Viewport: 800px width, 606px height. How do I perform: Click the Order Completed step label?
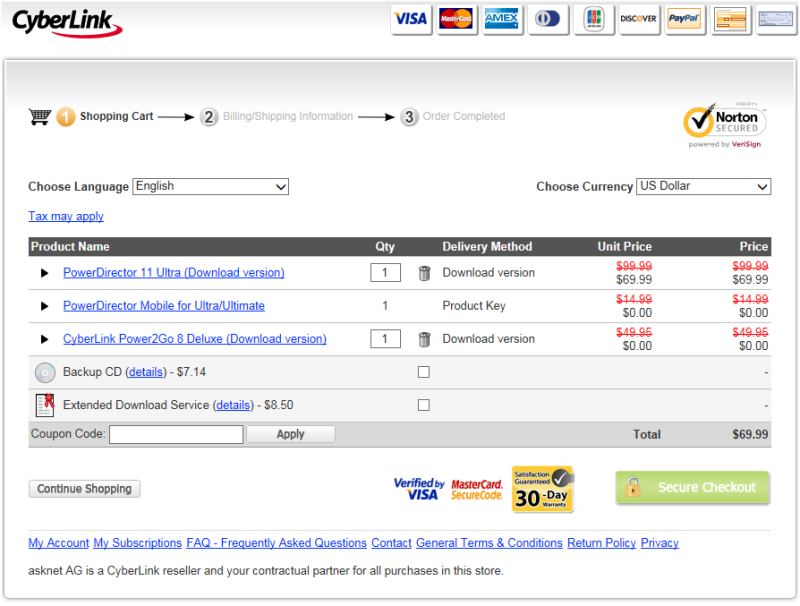464,116
